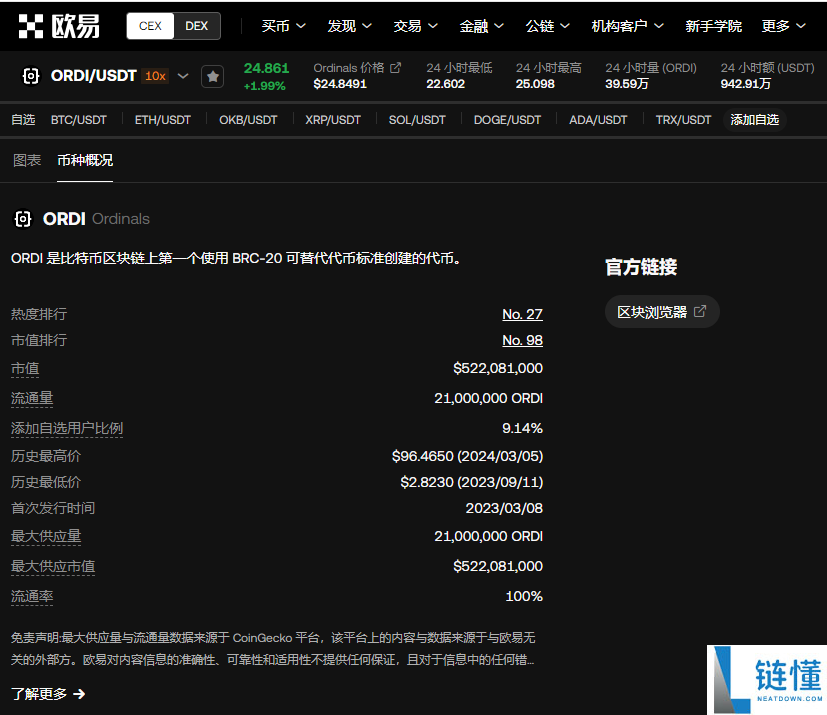Go to 新手学院 page

point(713,26)
